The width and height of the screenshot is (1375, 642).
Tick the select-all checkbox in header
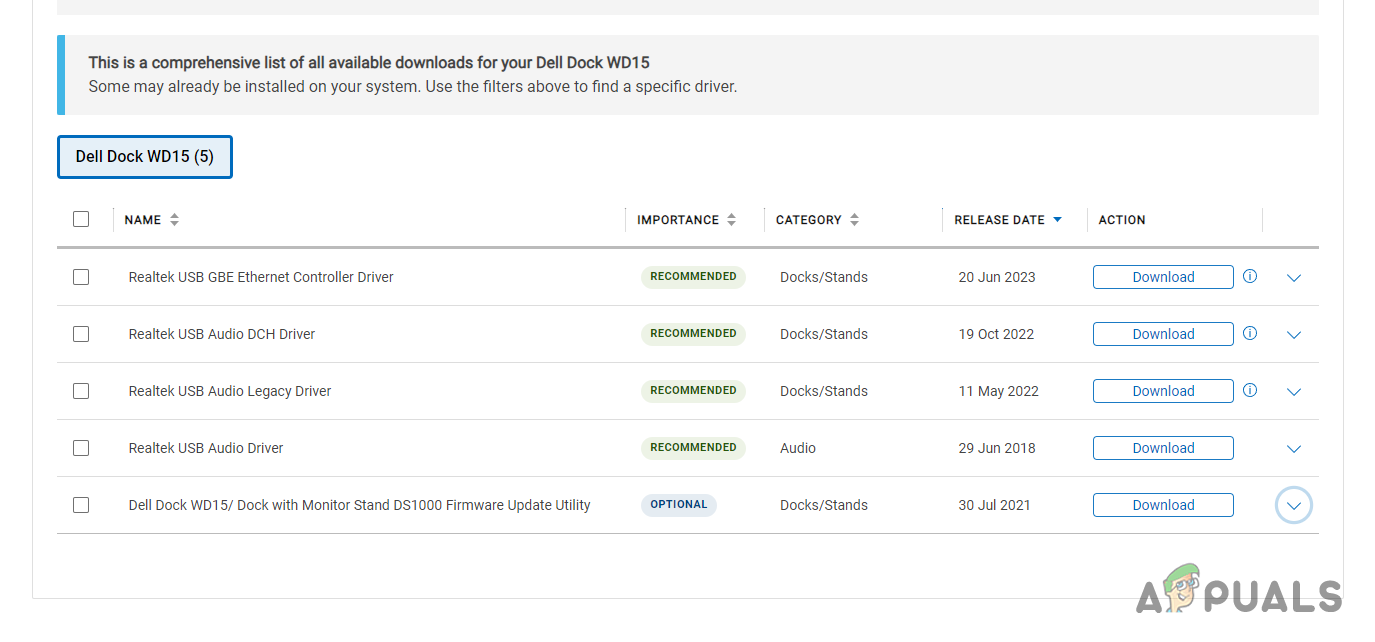pos(81,219)
